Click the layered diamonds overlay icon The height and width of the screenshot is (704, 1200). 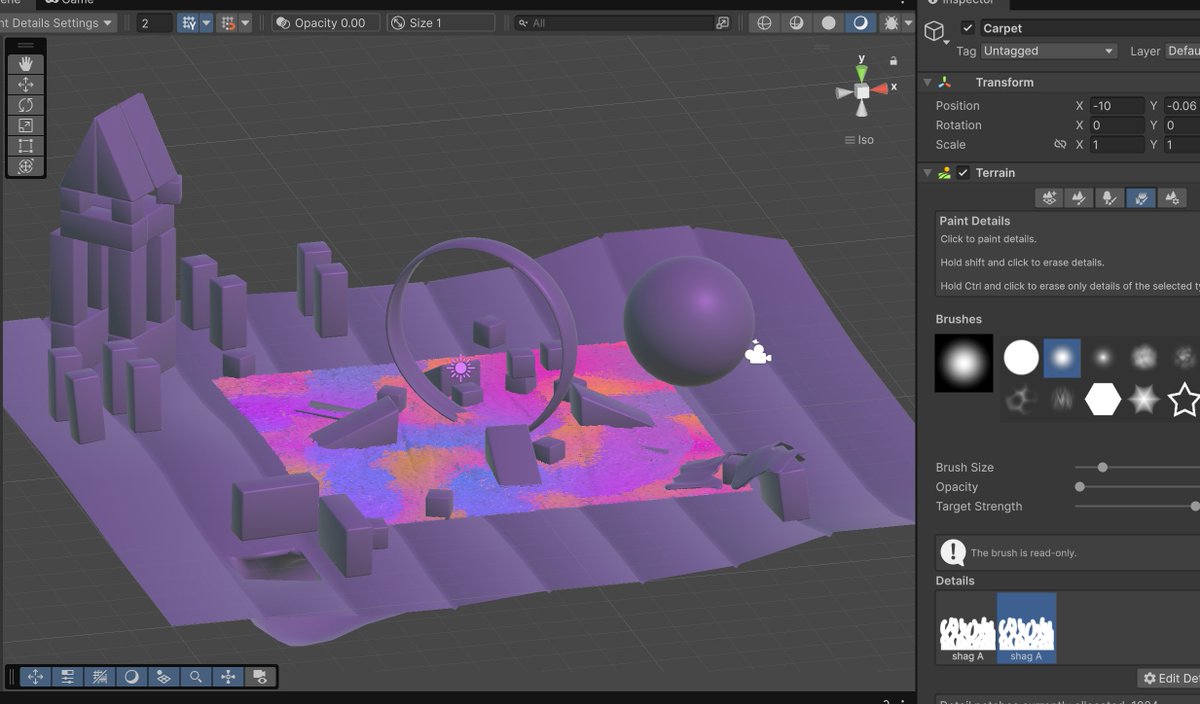pos(163,677)
